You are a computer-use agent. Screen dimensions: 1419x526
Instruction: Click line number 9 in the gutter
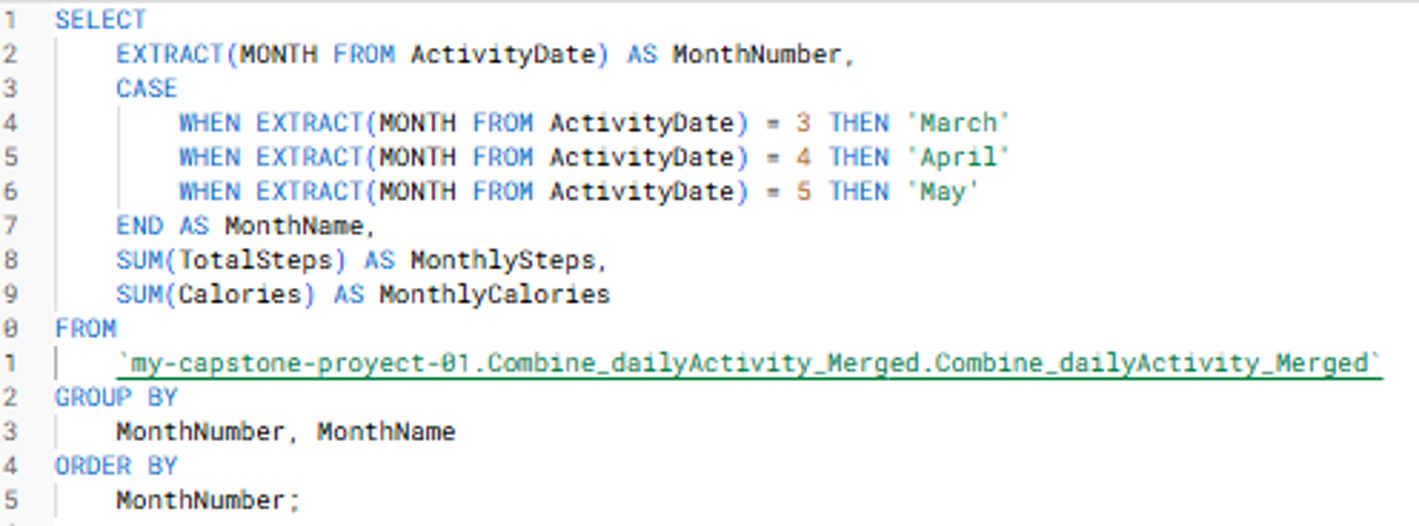(10, 294)
